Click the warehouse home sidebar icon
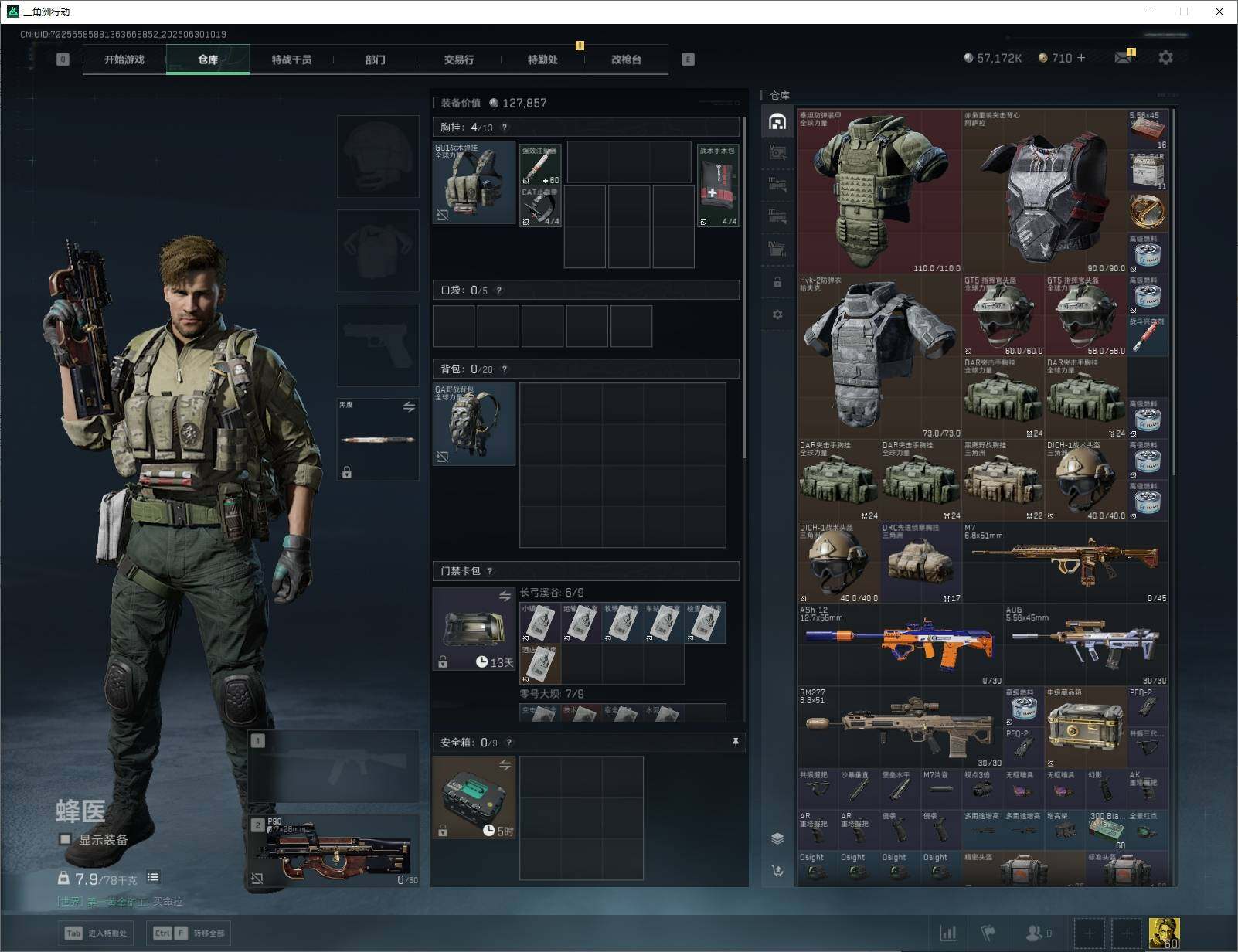The width and height of the screenshot is (1238, 952). [x=777, y=121]
